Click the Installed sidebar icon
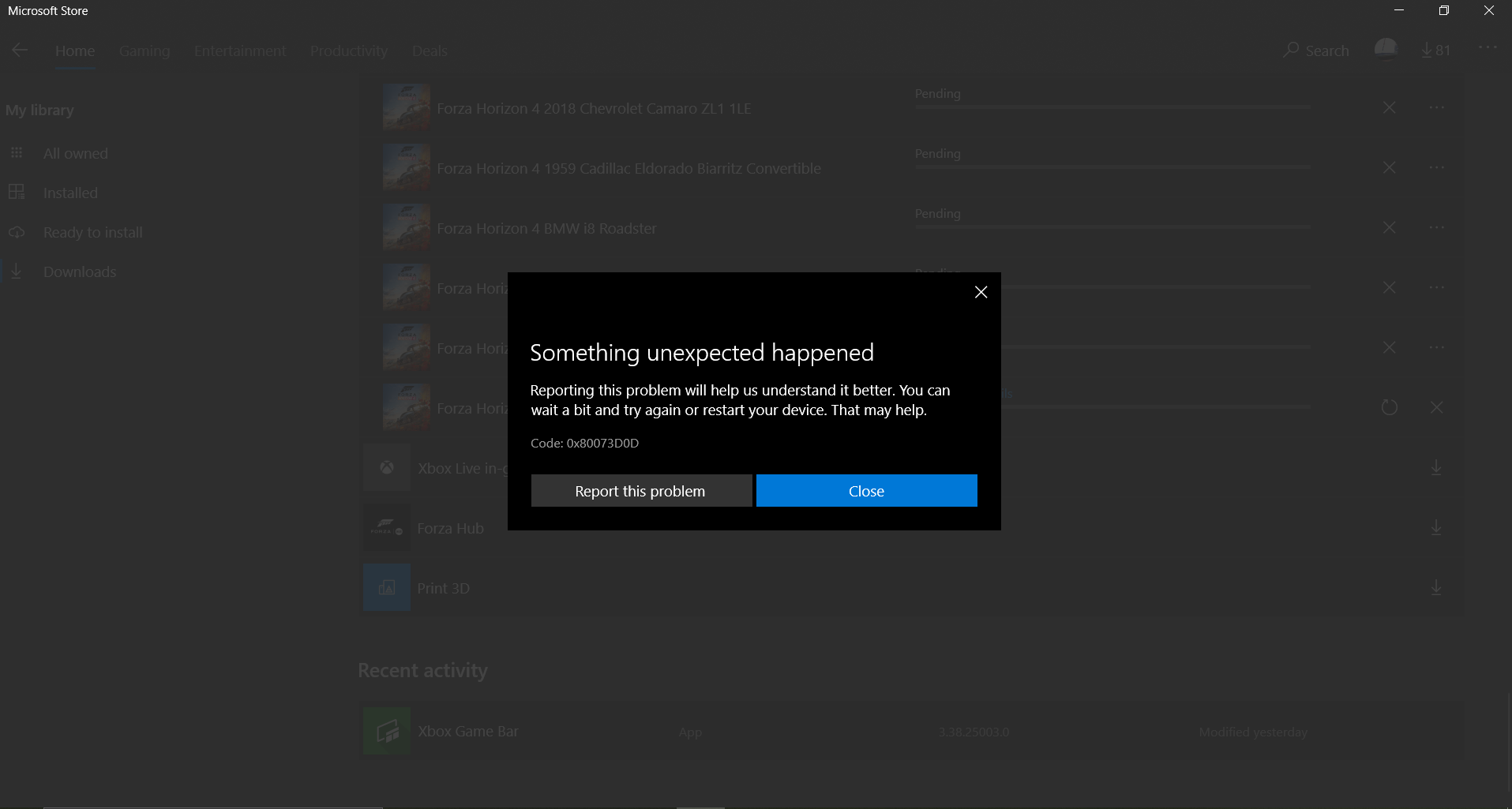 coord(17,192)
